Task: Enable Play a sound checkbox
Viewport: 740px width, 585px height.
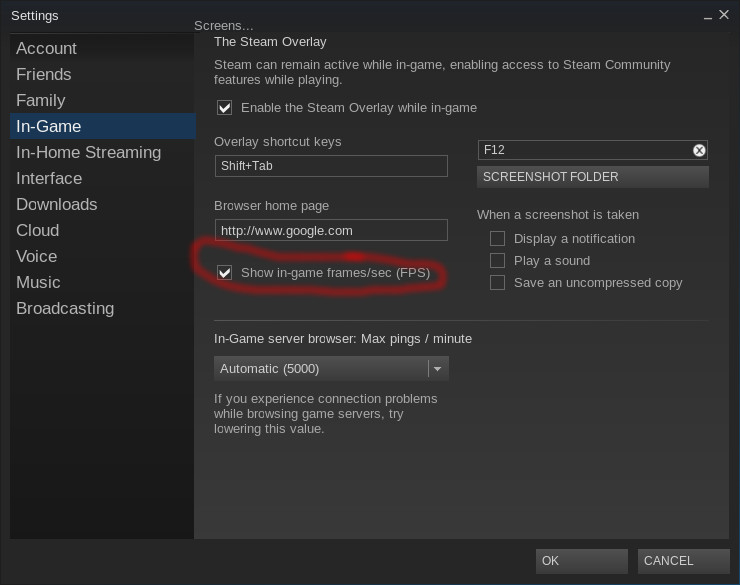Action: [x=497, y=260]
